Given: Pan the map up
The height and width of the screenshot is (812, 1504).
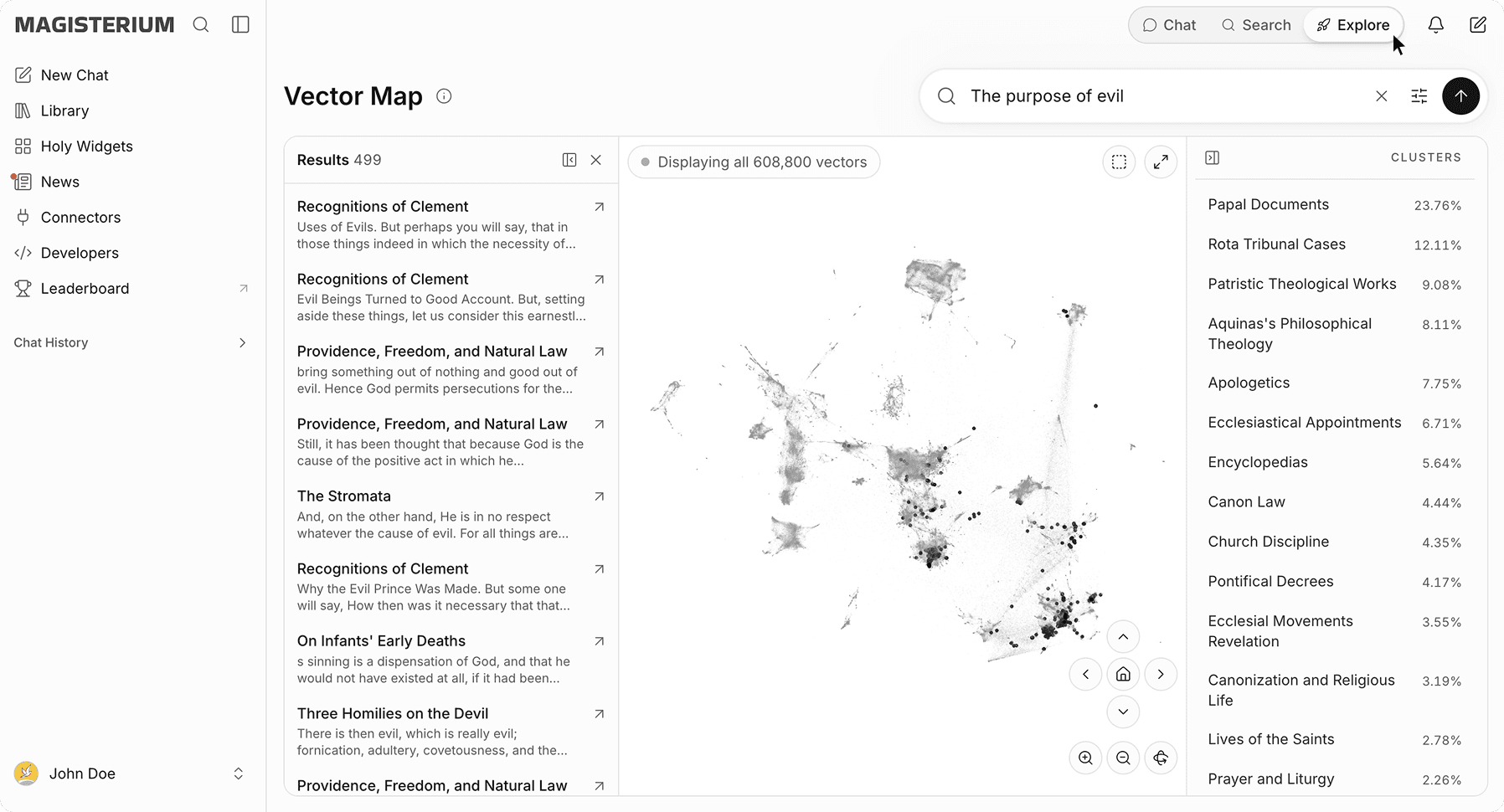Looking at the screenshot, I should tap(1123, 637).
